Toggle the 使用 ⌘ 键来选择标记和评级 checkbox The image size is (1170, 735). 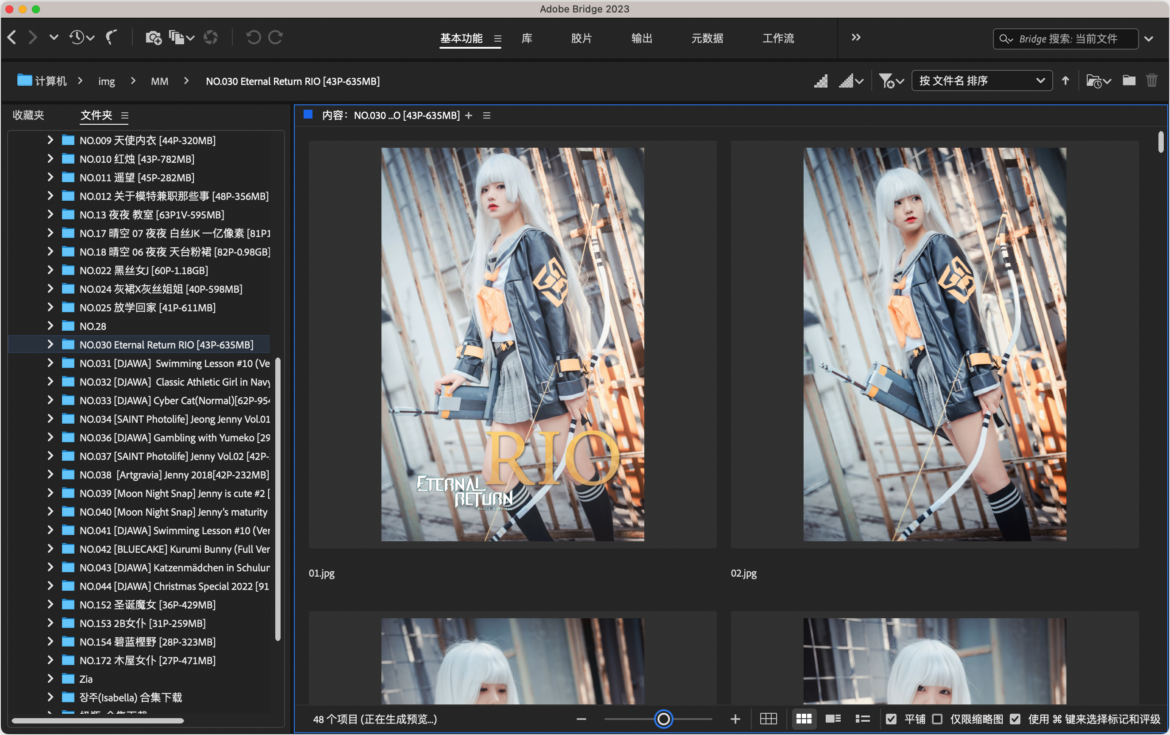coord(1015,719)
